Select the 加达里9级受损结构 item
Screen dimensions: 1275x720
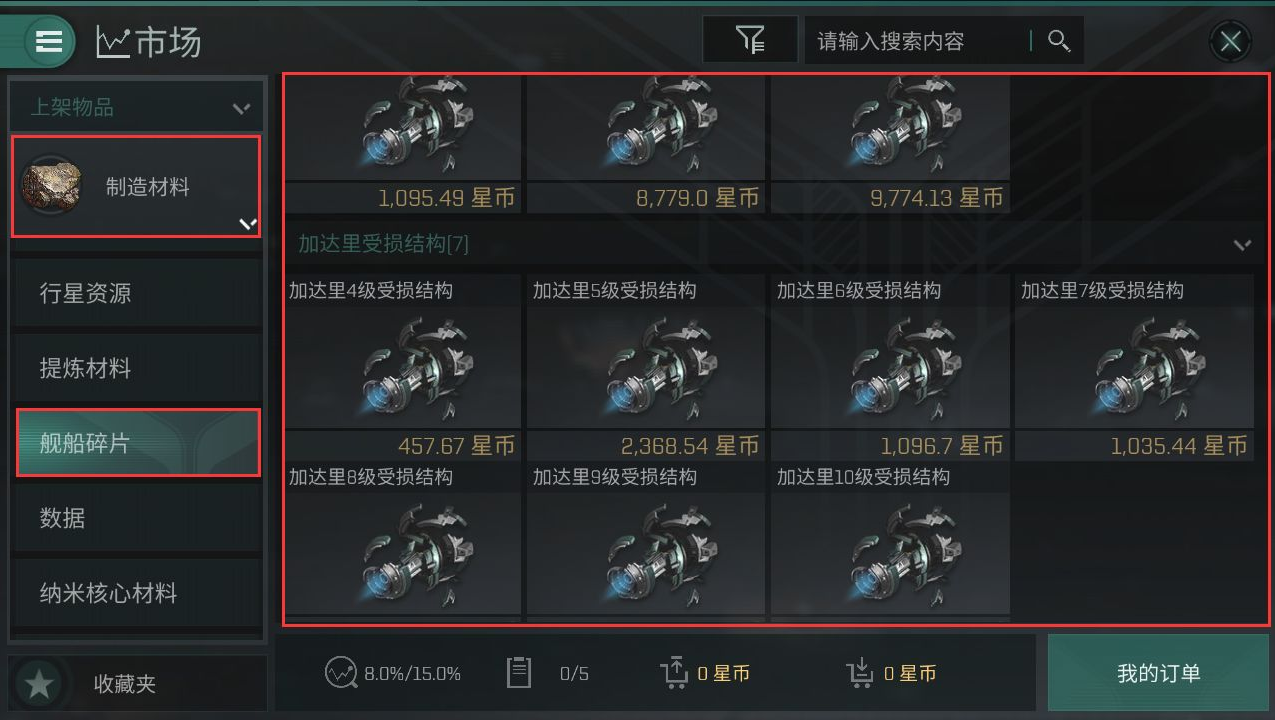[646, 542]
